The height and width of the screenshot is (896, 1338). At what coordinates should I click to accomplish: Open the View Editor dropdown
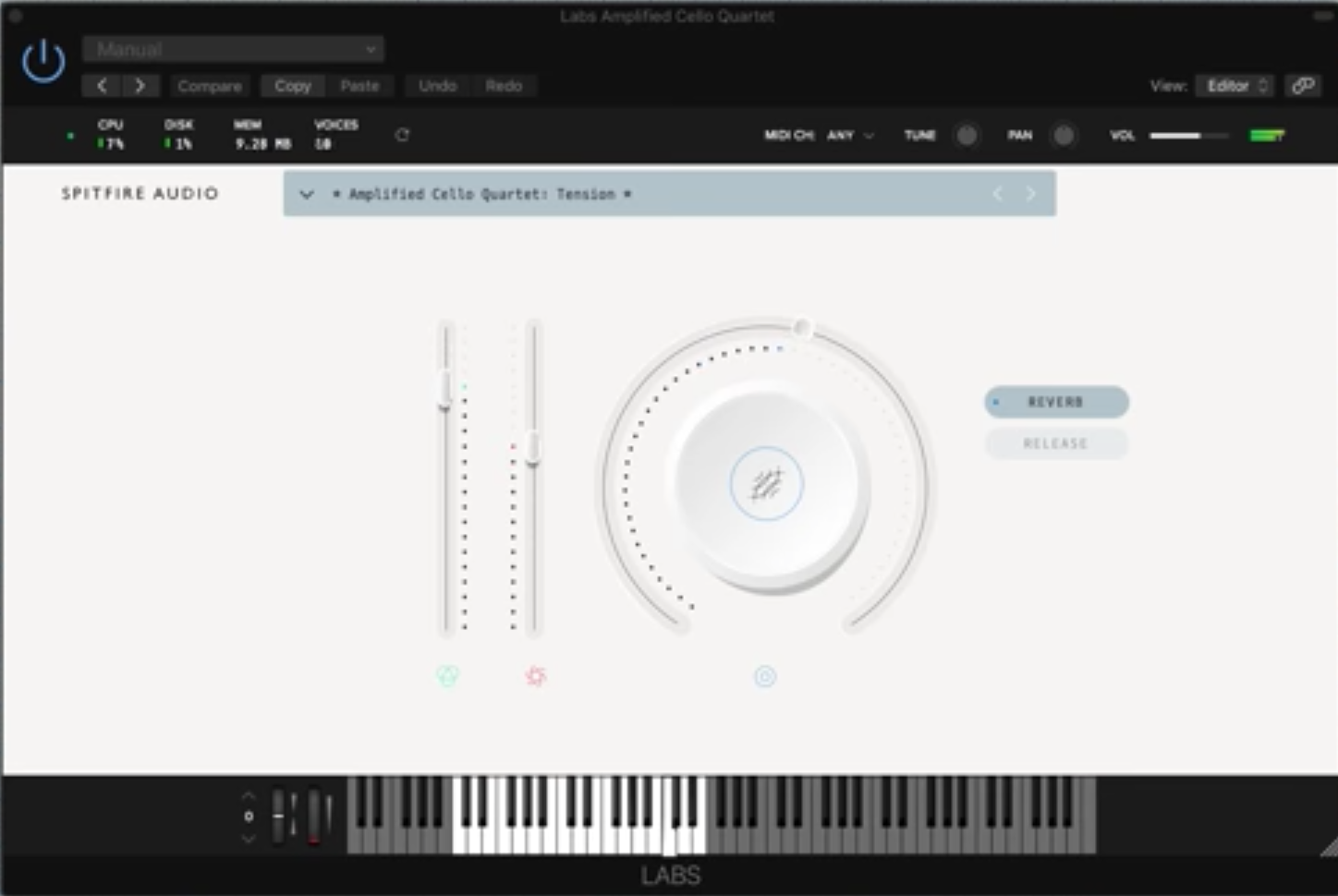pyautogui.click(x=1235, y=86)
